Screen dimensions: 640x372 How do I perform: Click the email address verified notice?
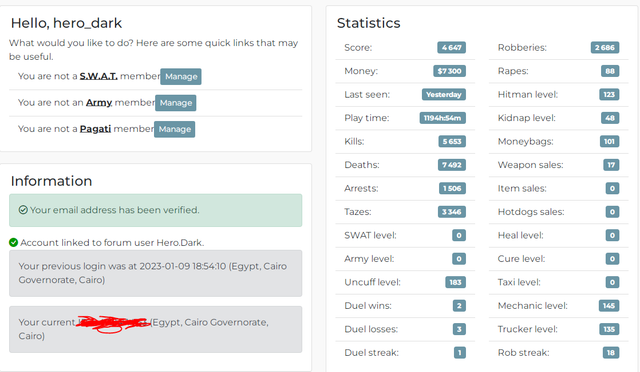tap(156, 210)
